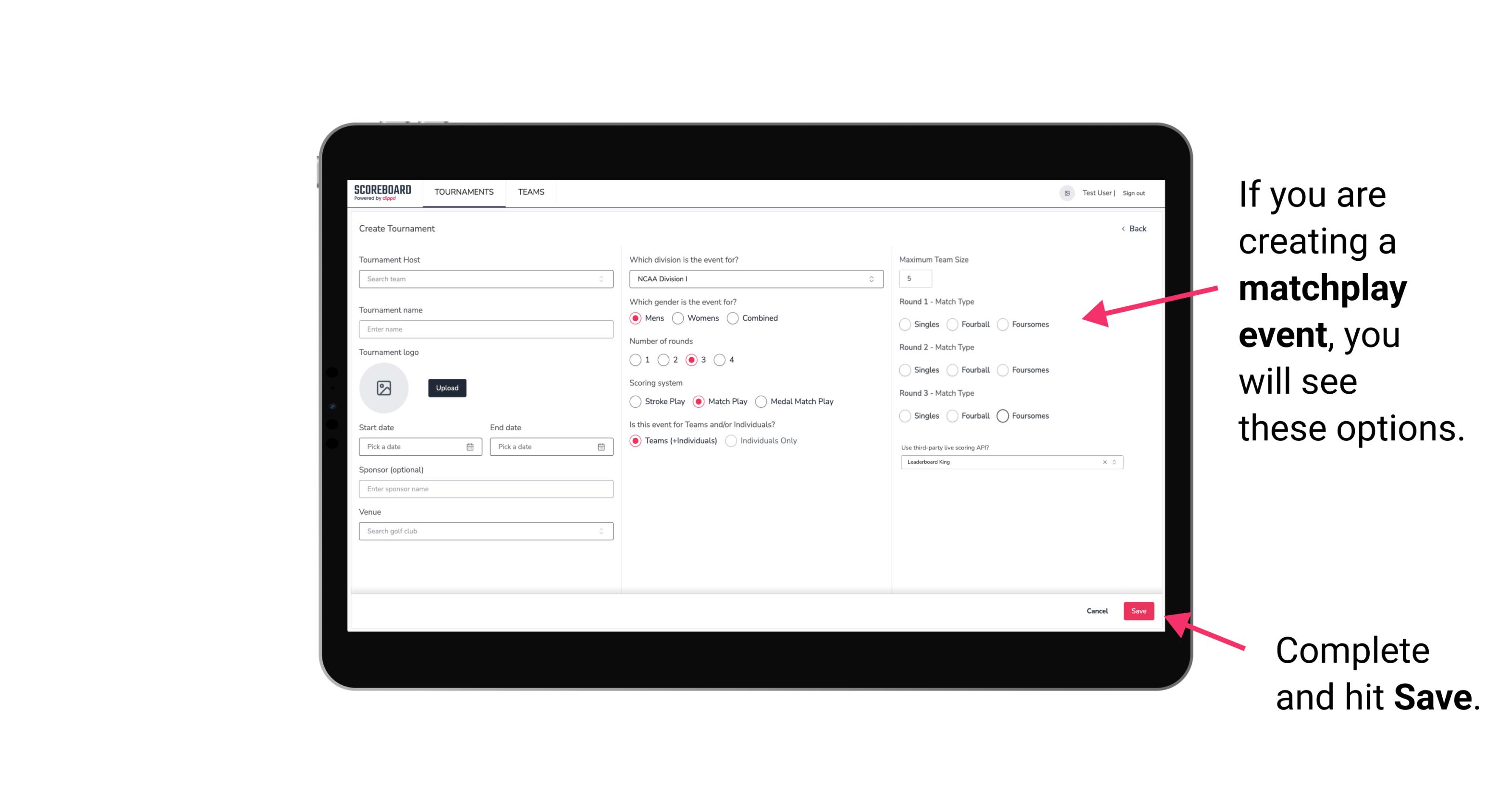Viewport: 1510px width, 812px height.
Task: Switch to the TOURNAMENTS tab
Action: [x=464, y=192]
